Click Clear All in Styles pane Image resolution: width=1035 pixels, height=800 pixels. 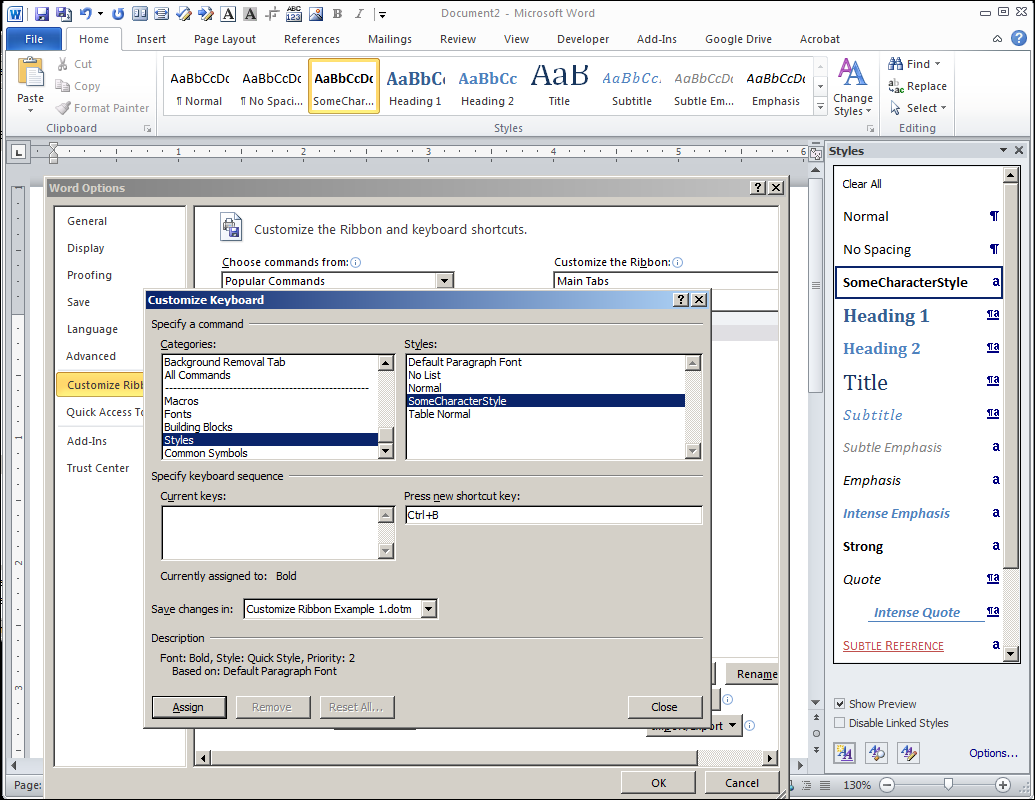click(919, 184)
